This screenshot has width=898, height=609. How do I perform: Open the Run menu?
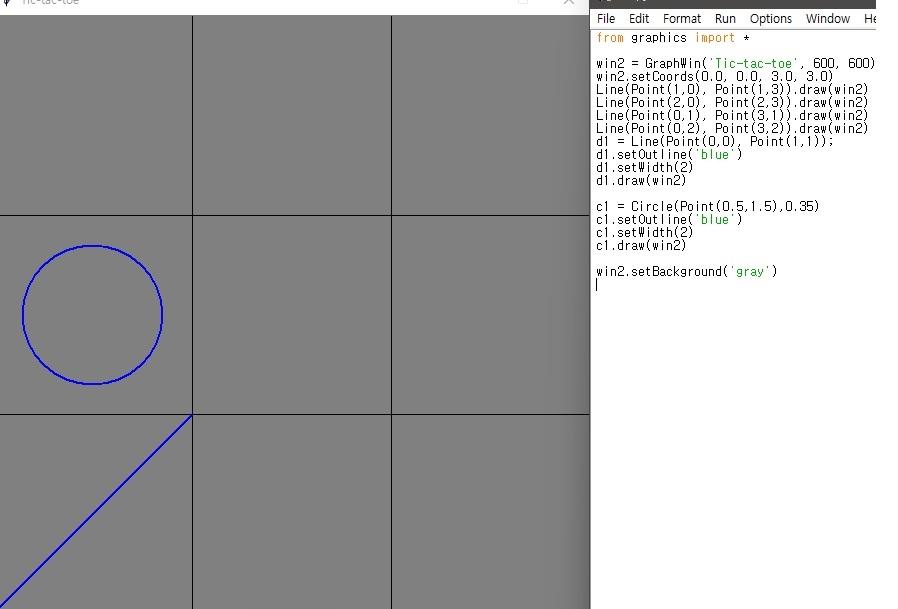(x=725, y=19)
